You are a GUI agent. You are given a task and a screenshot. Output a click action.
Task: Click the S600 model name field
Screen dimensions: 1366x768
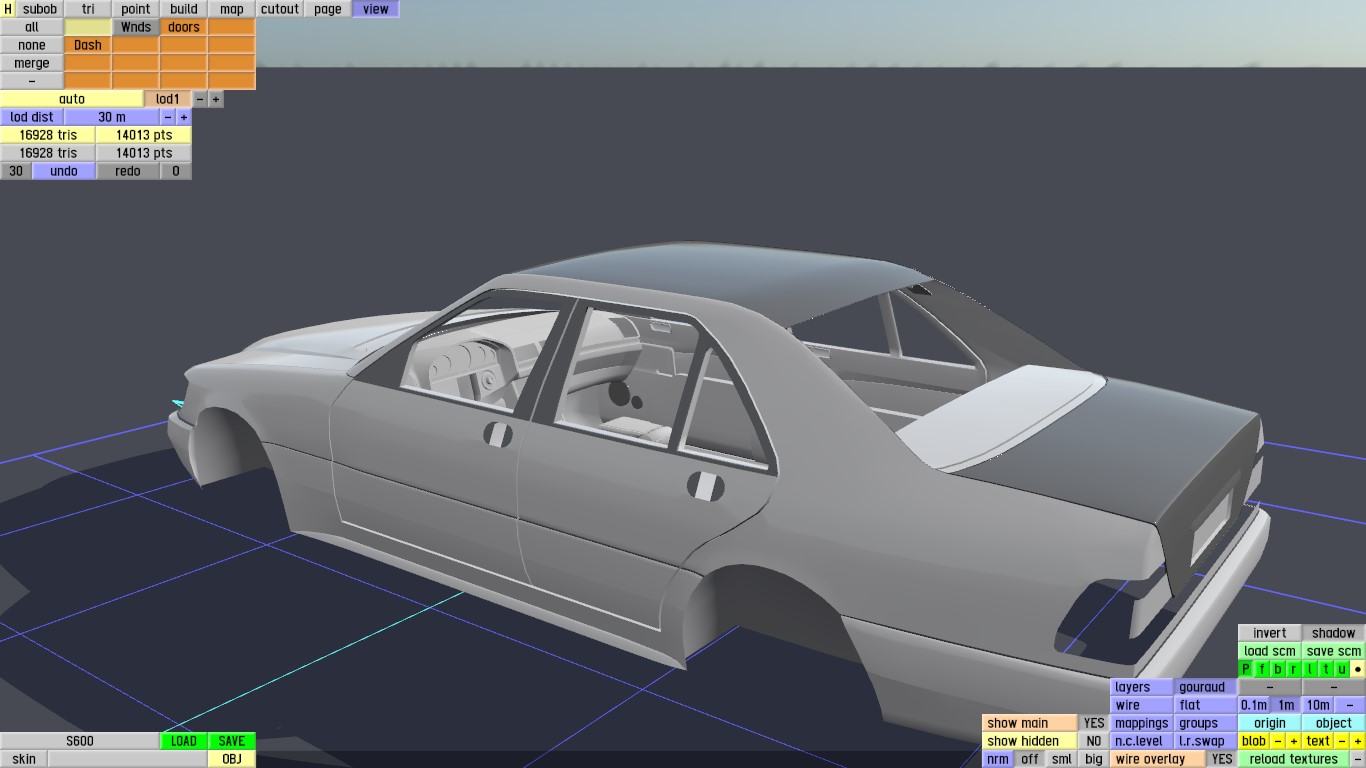coord(80,741)
